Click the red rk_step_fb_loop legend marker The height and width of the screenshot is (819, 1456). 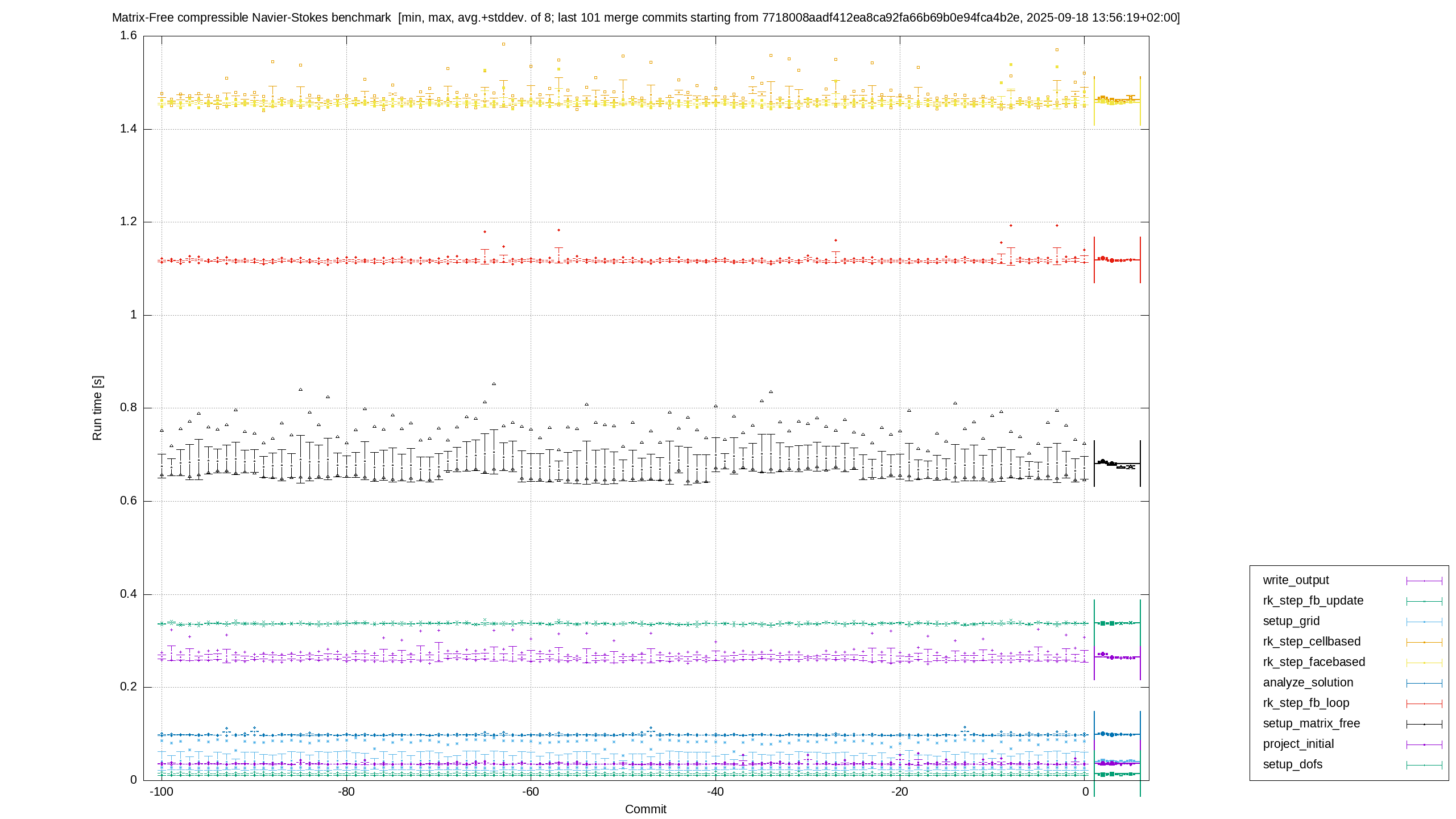(x=1424, y=704)
